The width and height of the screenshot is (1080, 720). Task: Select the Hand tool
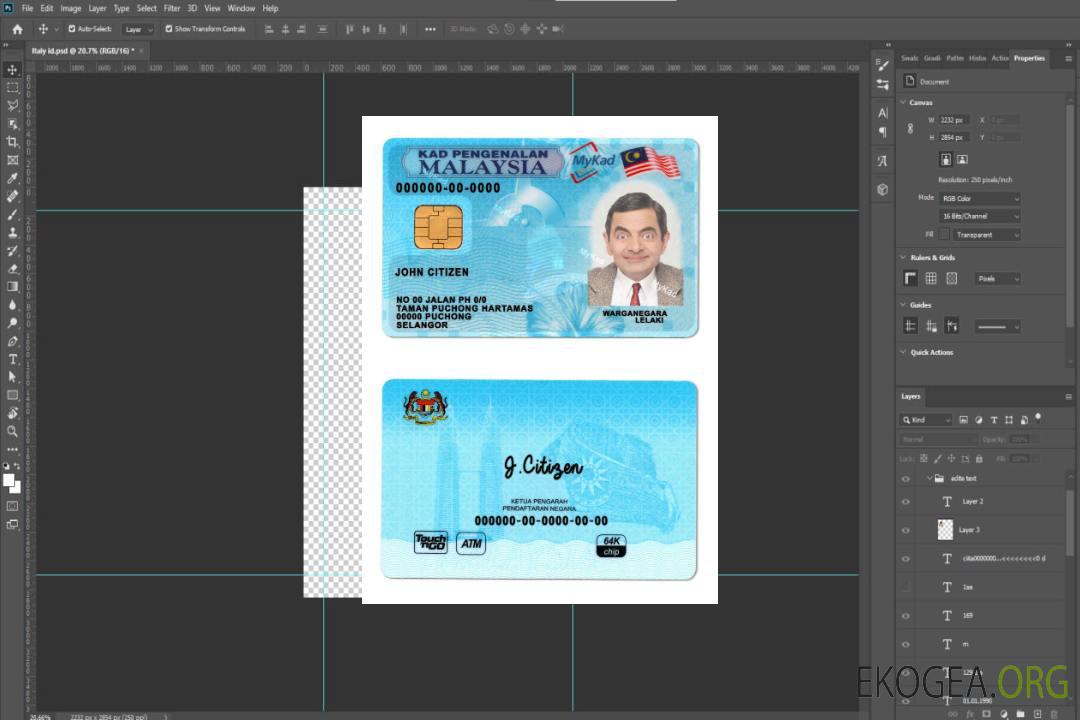12,413
